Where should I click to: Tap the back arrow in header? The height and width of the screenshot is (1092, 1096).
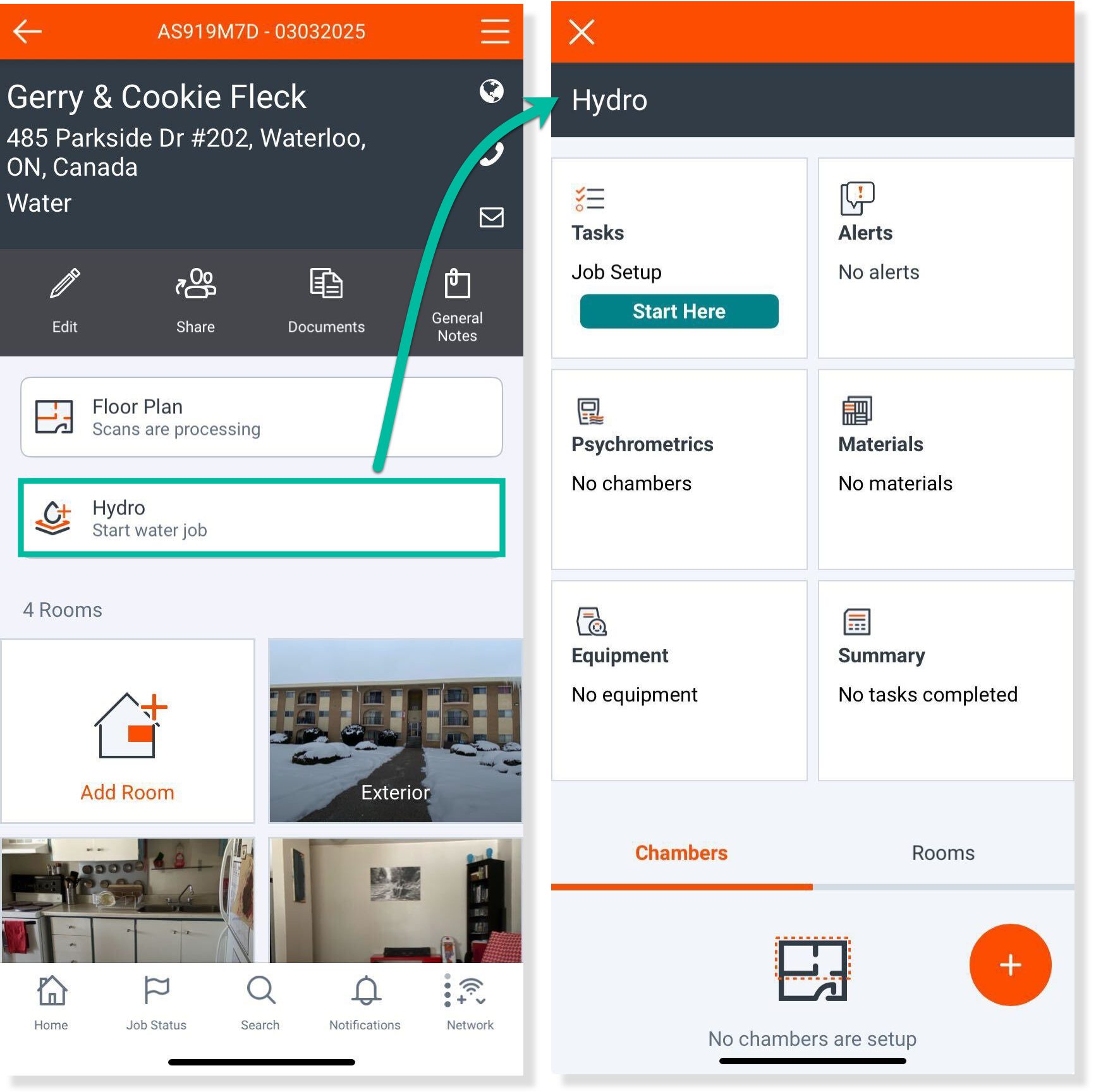(x=27, y=31)
